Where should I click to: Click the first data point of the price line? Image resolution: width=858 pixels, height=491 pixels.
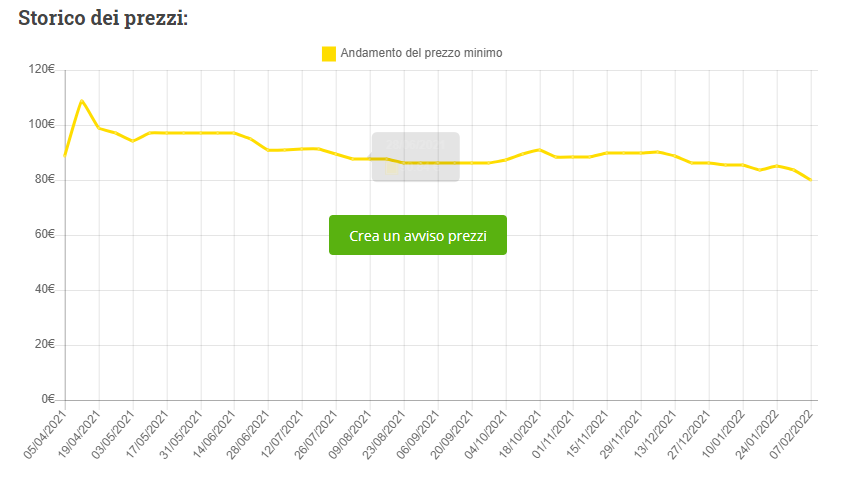point(65,155)
